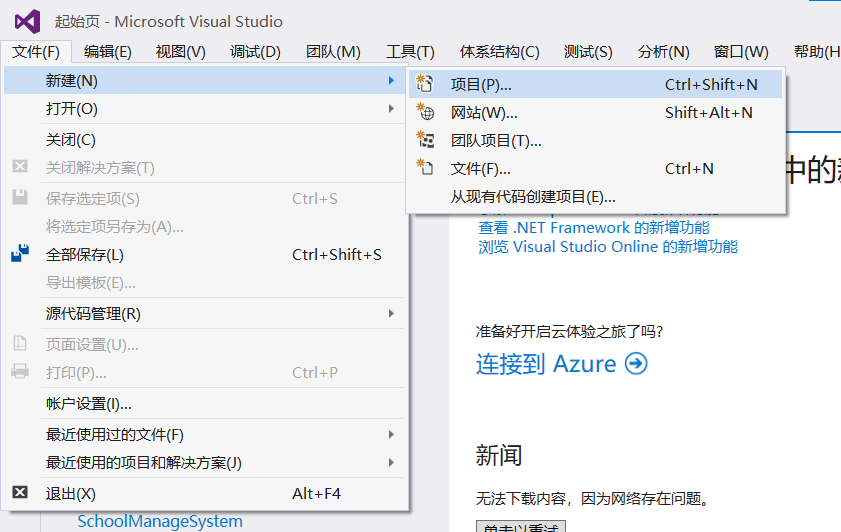Choose 帐户设置(I)... menu entry

(x=204, y=403)
